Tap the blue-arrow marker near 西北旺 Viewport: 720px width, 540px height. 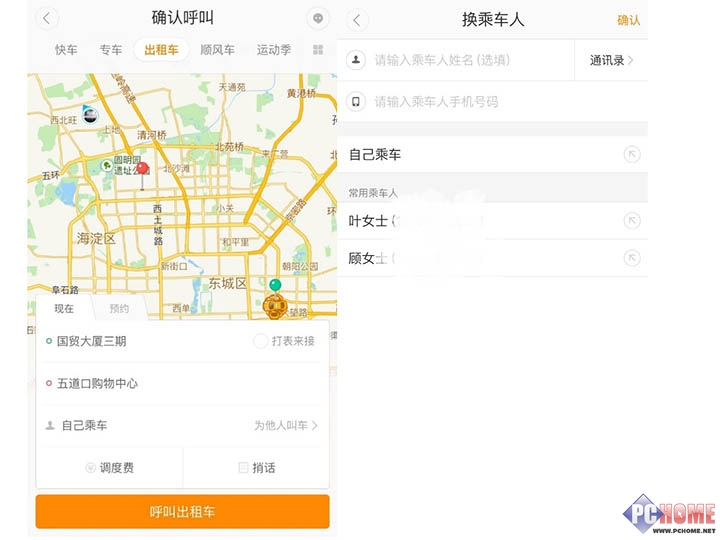(90, 114)
